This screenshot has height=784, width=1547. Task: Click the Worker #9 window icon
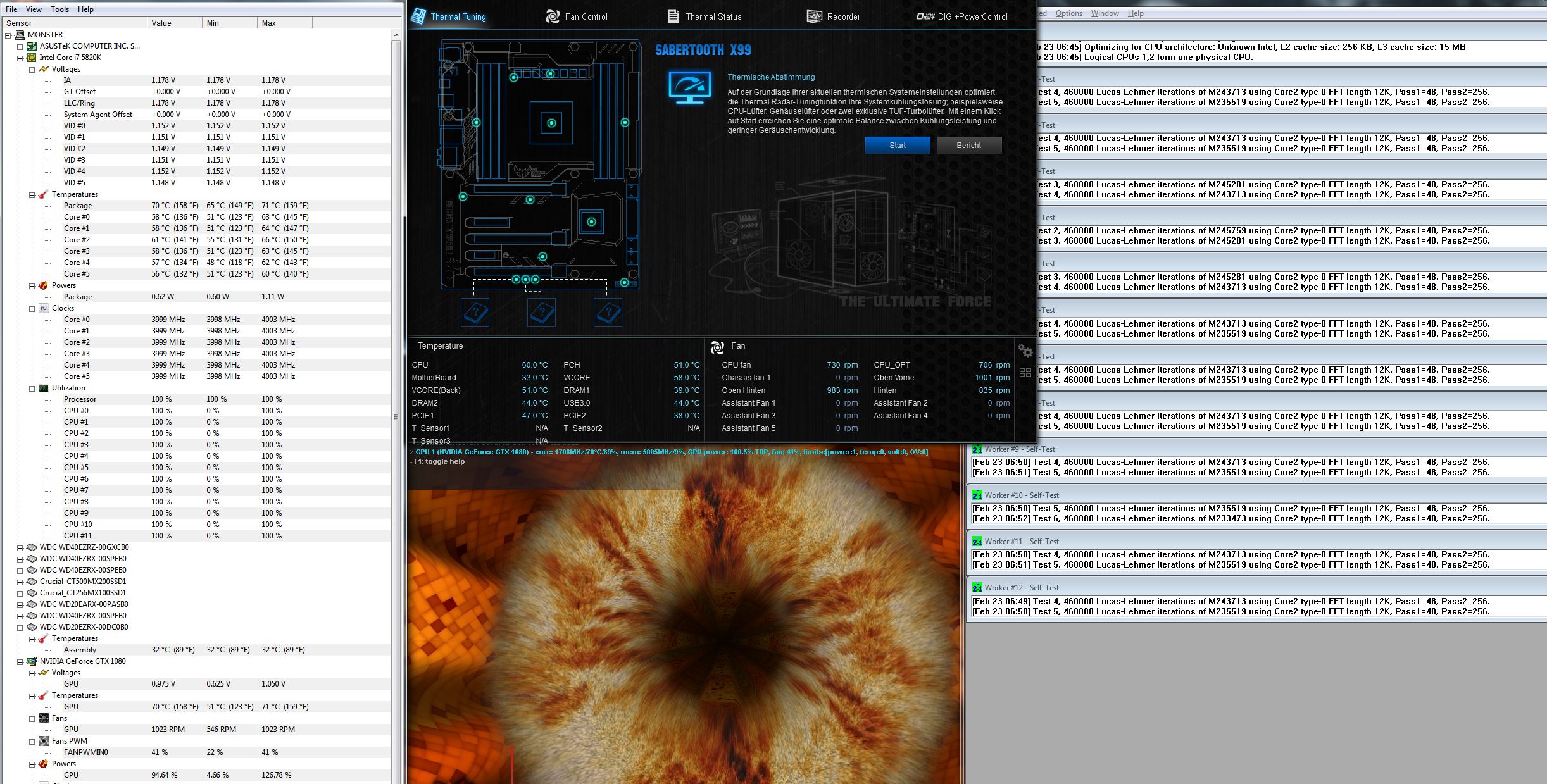click(x=977, y=449)
